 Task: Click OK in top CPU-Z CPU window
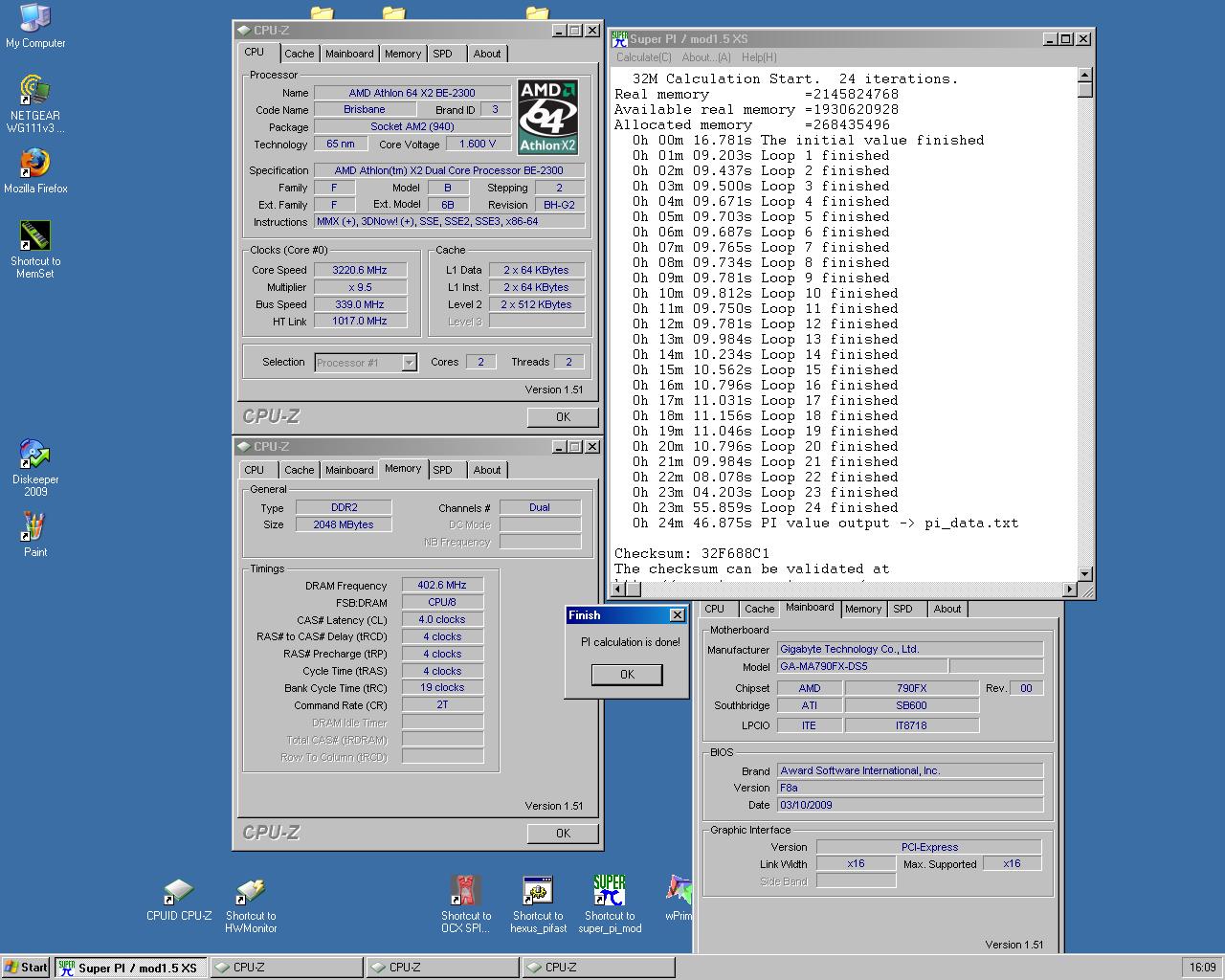563,417
